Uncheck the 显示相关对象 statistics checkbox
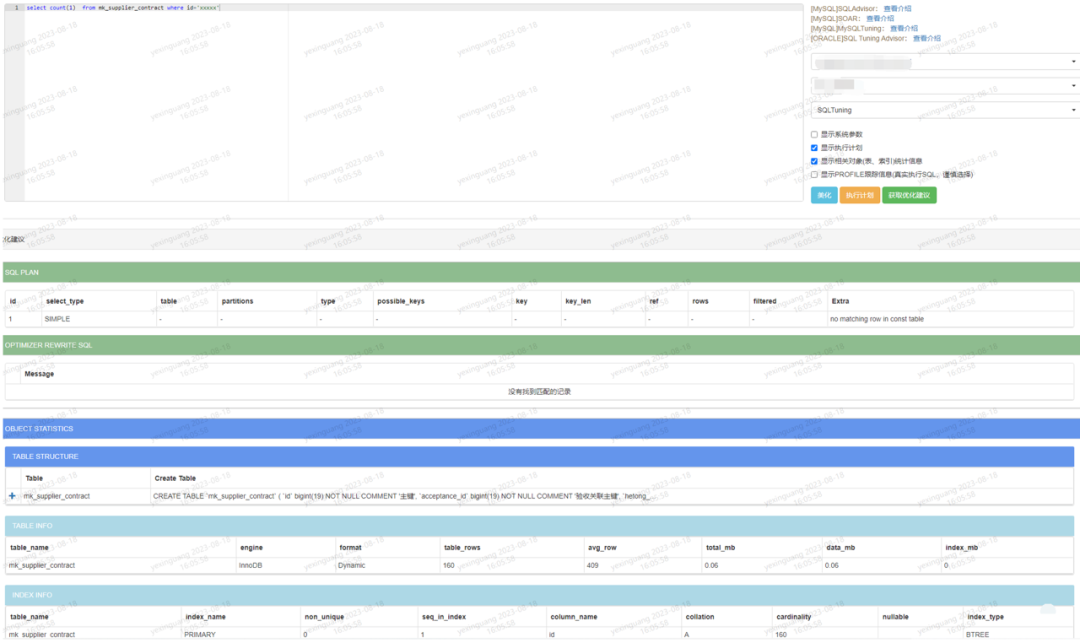1080x643 pixels. (814, 160)
